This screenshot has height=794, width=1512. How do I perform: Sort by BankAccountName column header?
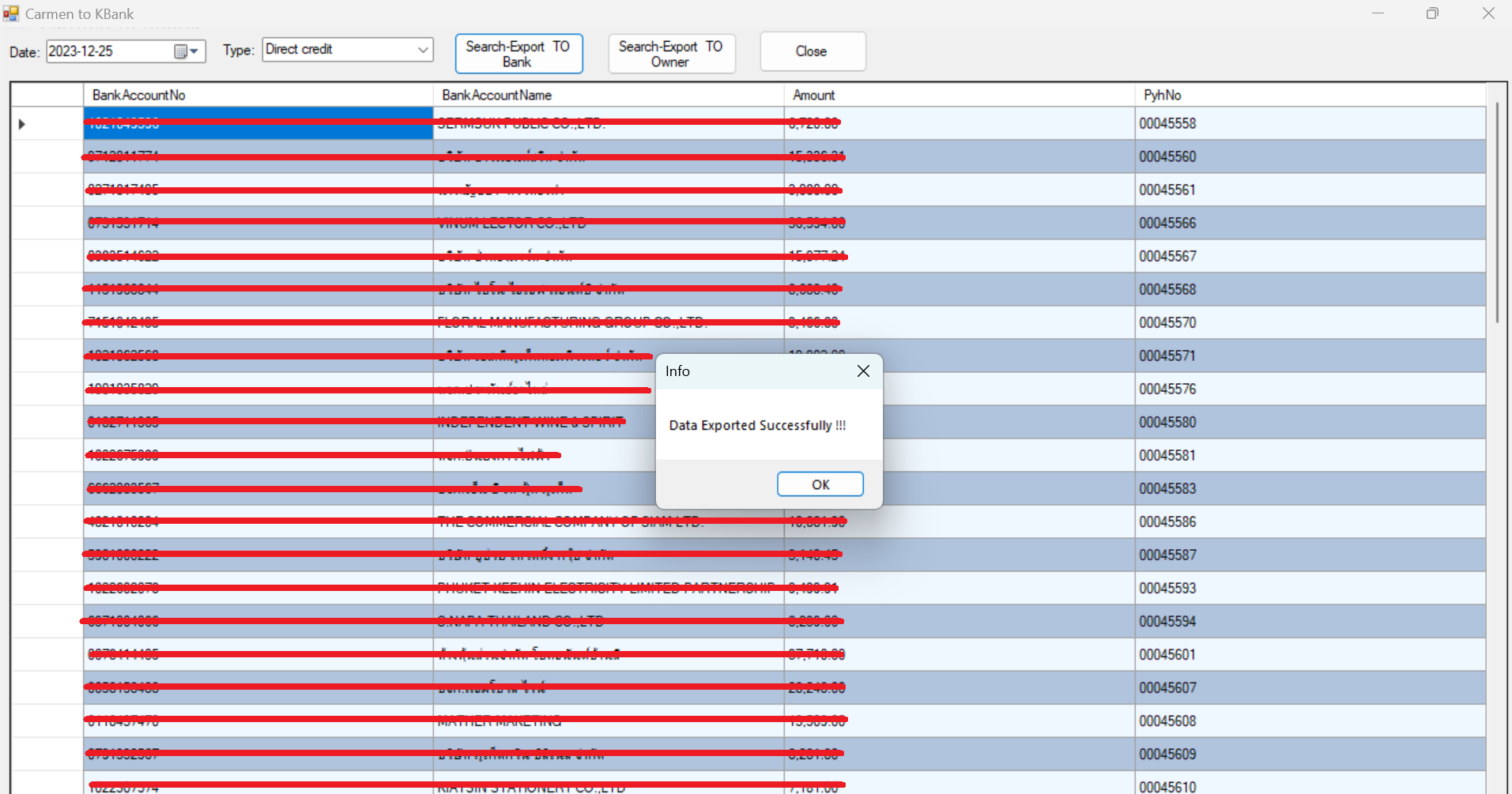(496, 96)
